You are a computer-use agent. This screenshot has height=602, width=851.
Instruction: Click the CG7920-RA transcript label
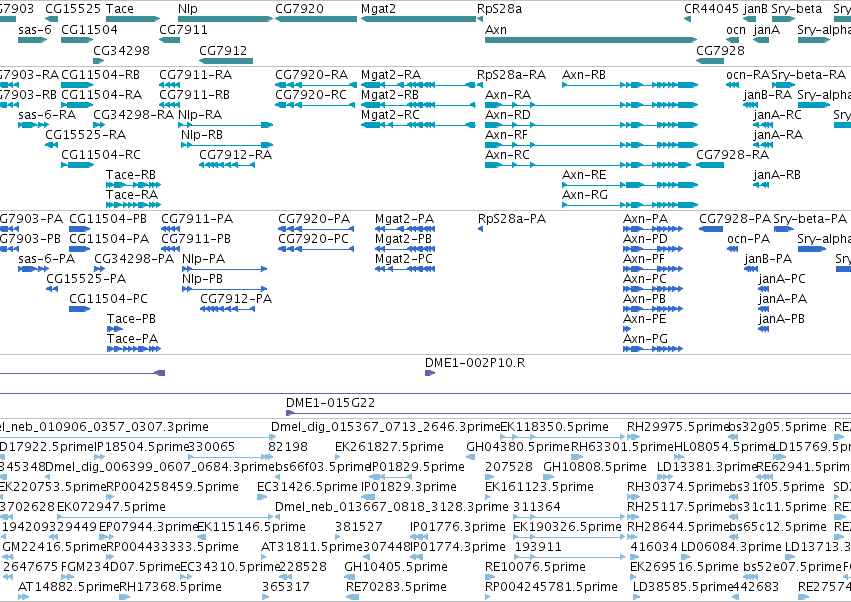click(312, 75)
